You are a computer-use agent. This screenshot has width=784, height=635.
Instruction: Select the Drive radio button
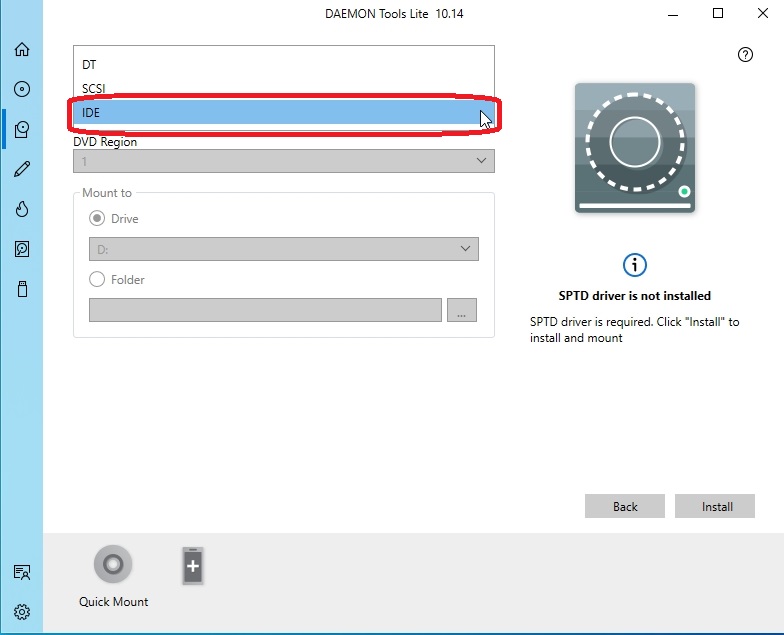point(97,218)
